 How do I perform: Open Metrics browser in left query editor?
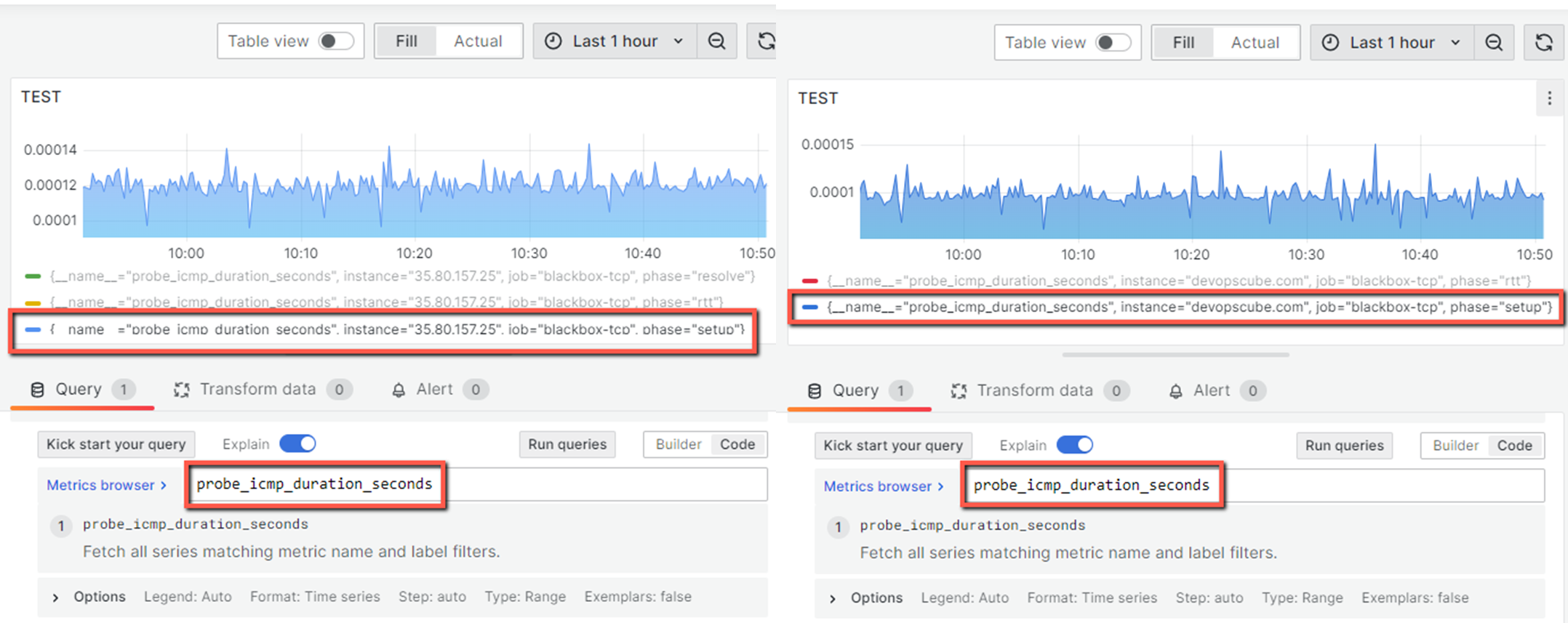click(107, 485)
